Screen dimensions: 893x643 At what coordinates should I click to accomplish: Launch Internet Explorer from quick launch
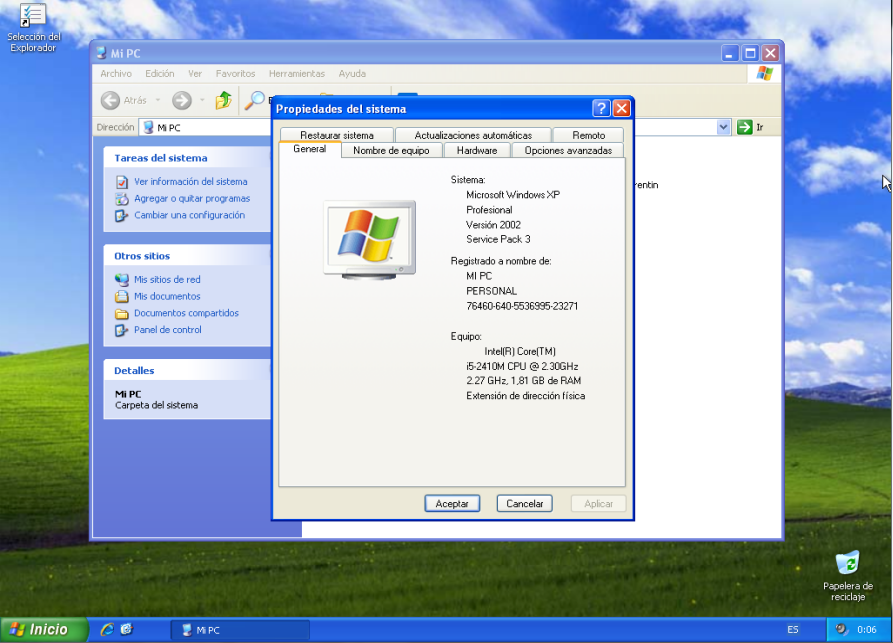pos(106,629)
